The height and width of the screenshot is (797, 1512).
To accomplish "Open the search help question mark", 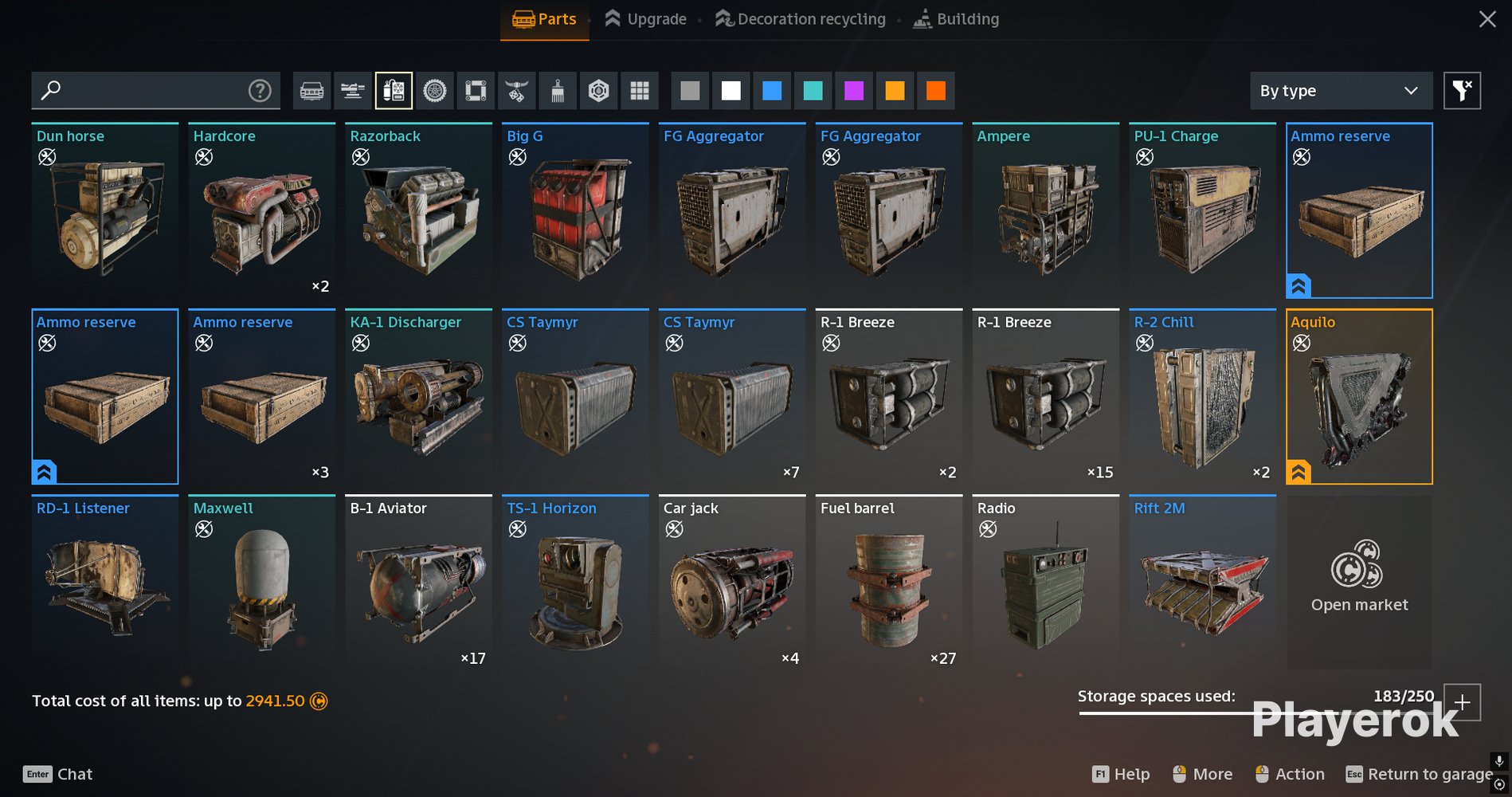I will [260, 91].
